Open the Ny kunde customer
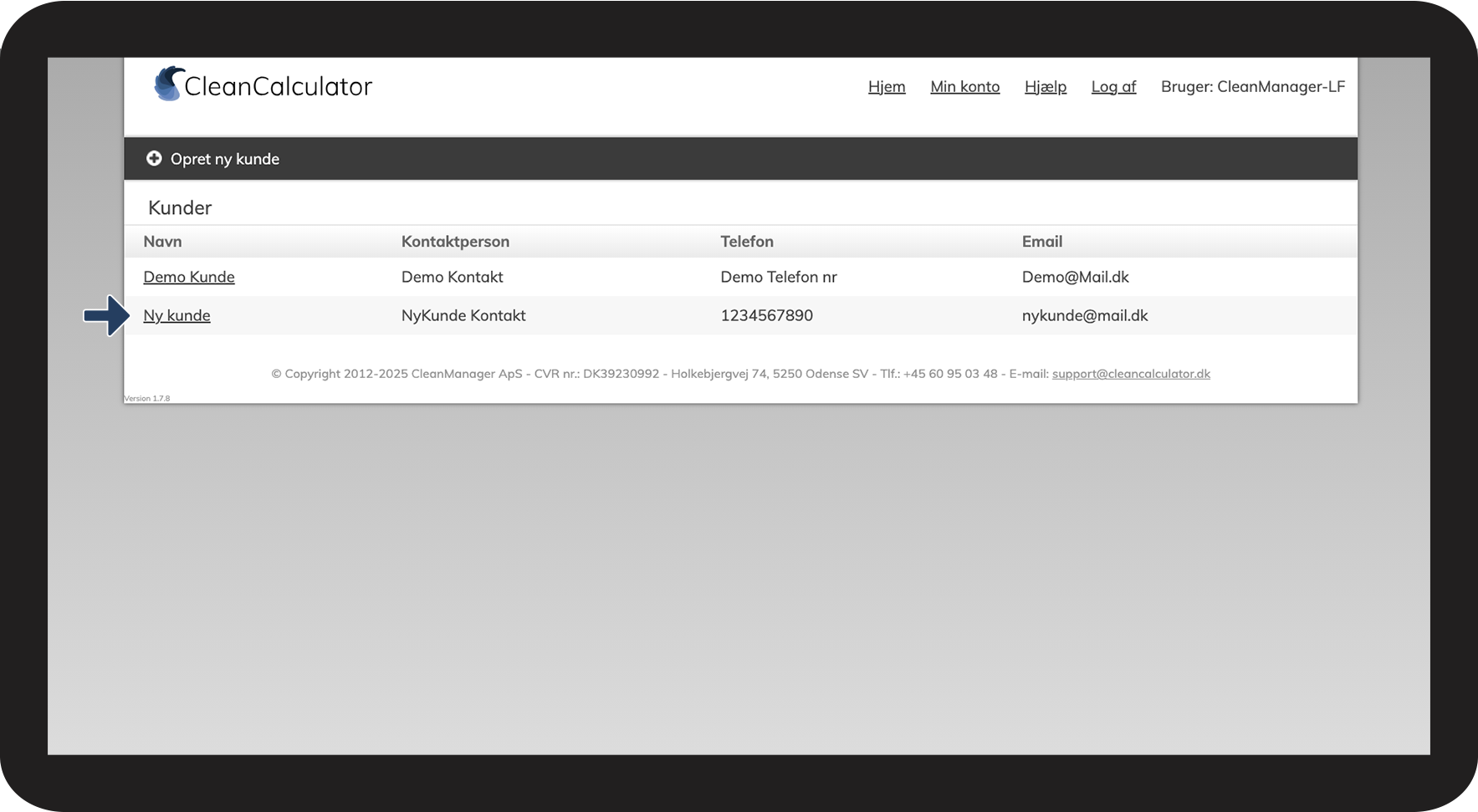1478x812 pixels. coord(176,315)
